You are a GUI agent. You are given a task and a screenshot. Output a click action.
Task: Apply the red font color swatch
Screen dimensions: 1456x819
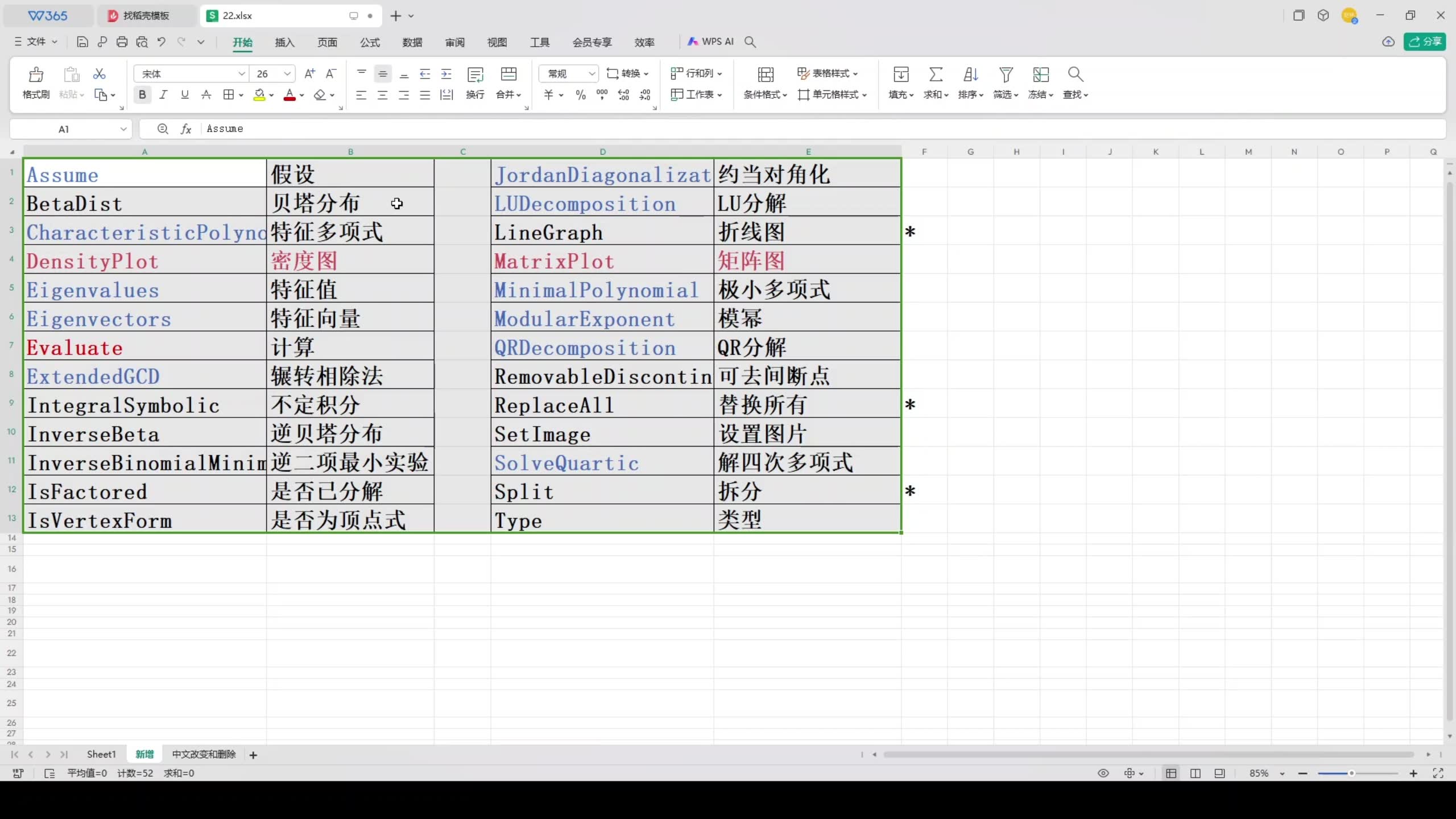tap(289, 95)
